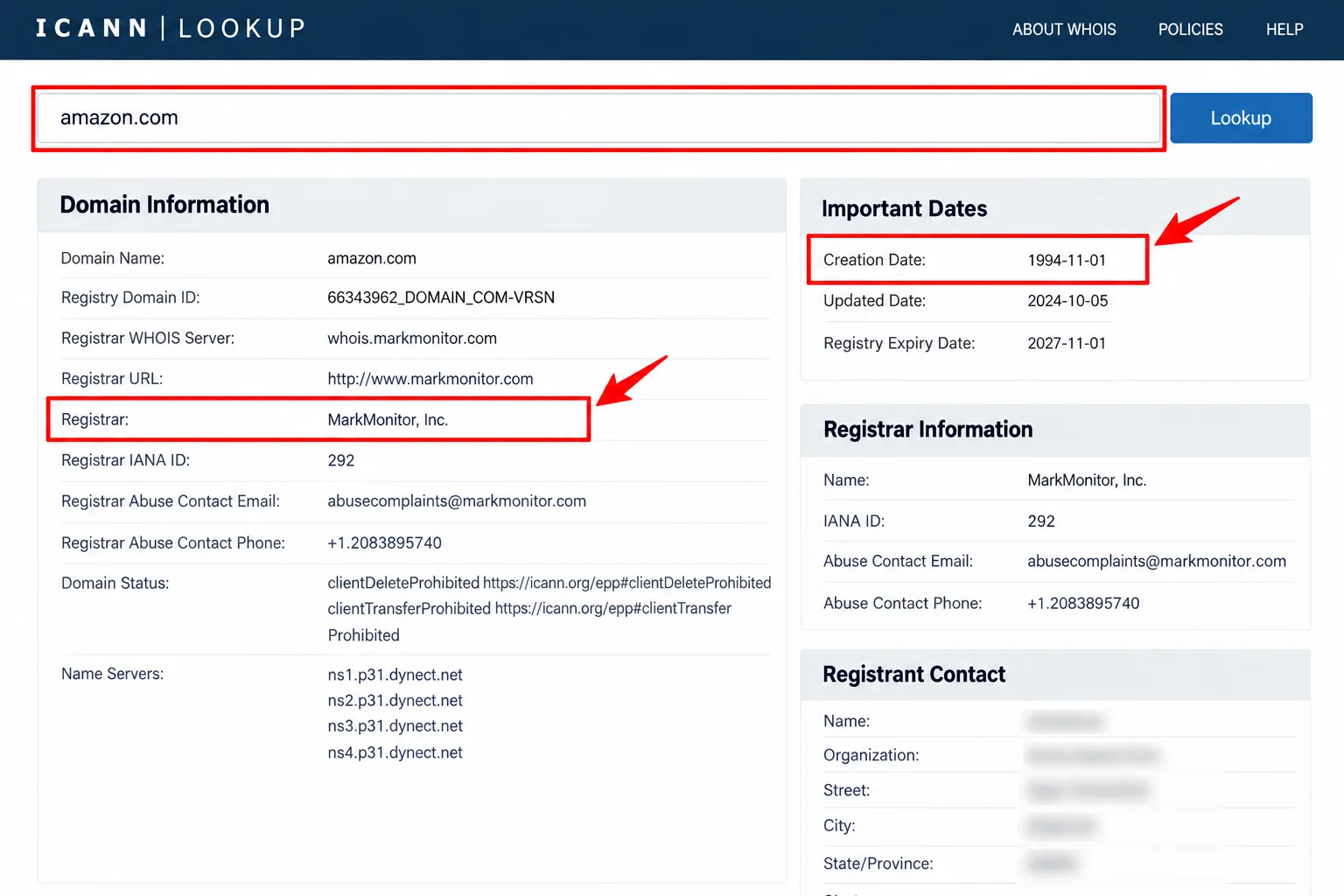Select the Registrar Abuse Contact Email value

coord(457,501)
